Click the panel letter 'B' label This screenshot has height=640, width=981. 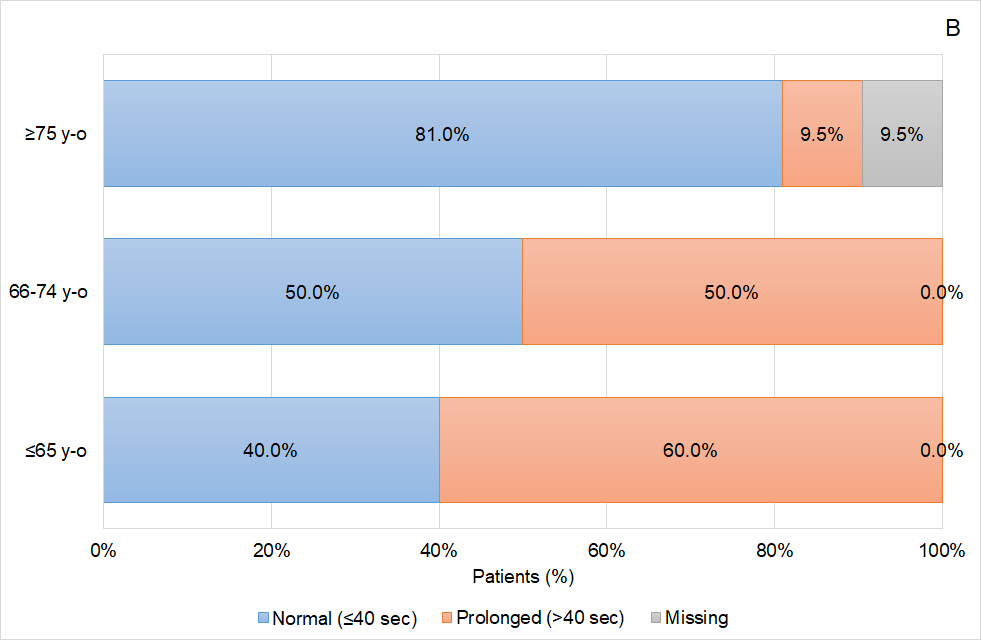click(x=952, y=29)
